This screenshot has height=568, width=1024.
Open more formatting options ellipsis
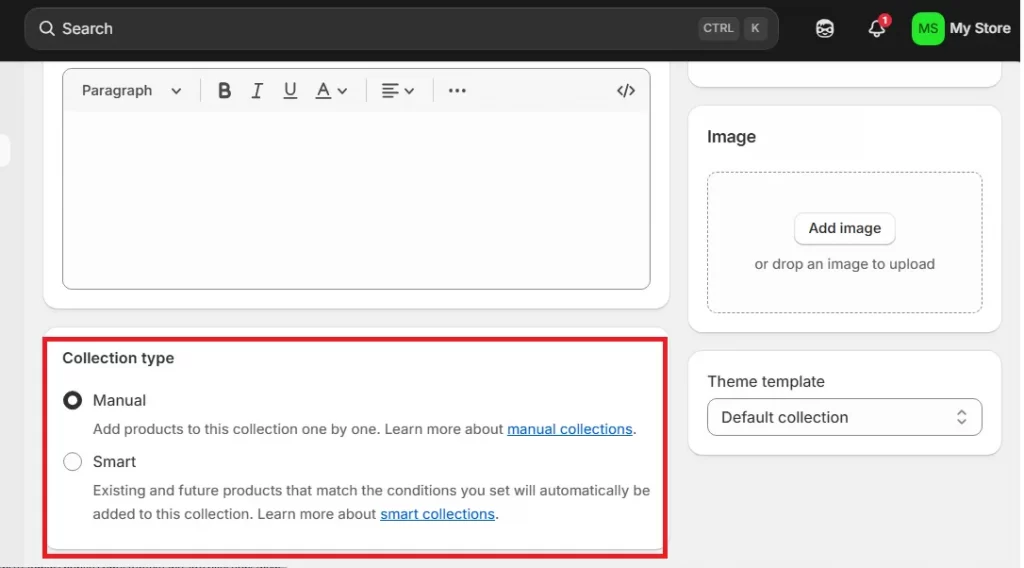tap(457, 91)
